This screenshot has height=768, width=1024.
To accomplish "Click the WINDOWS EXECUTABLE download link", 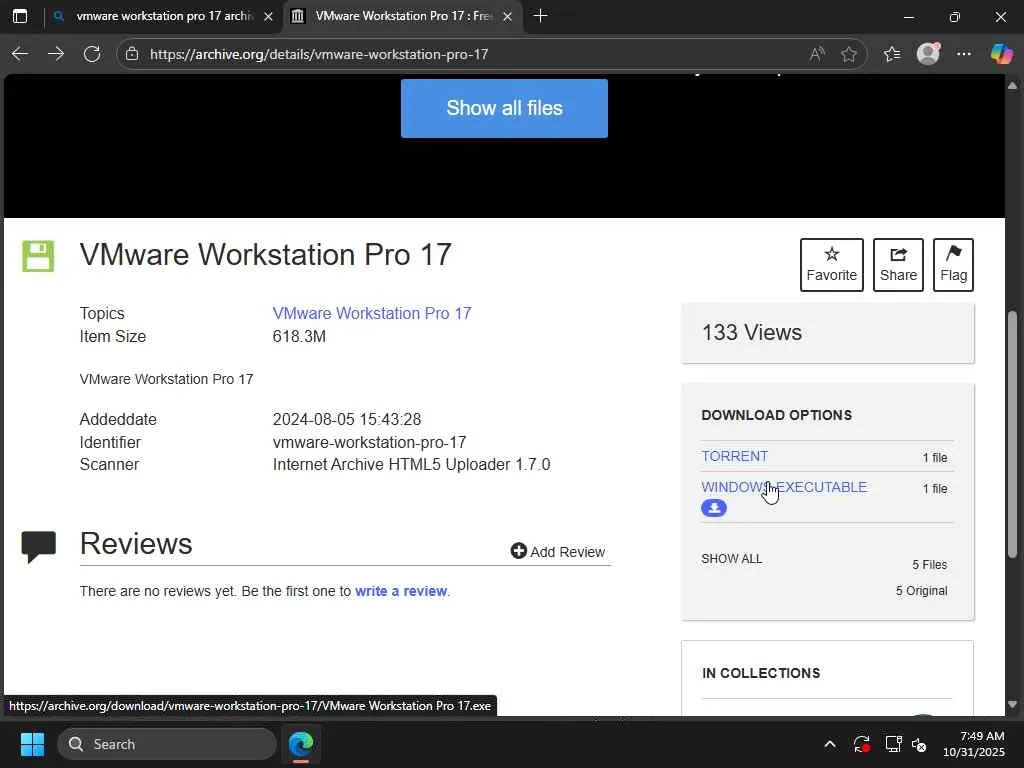I will click(784, 487).
